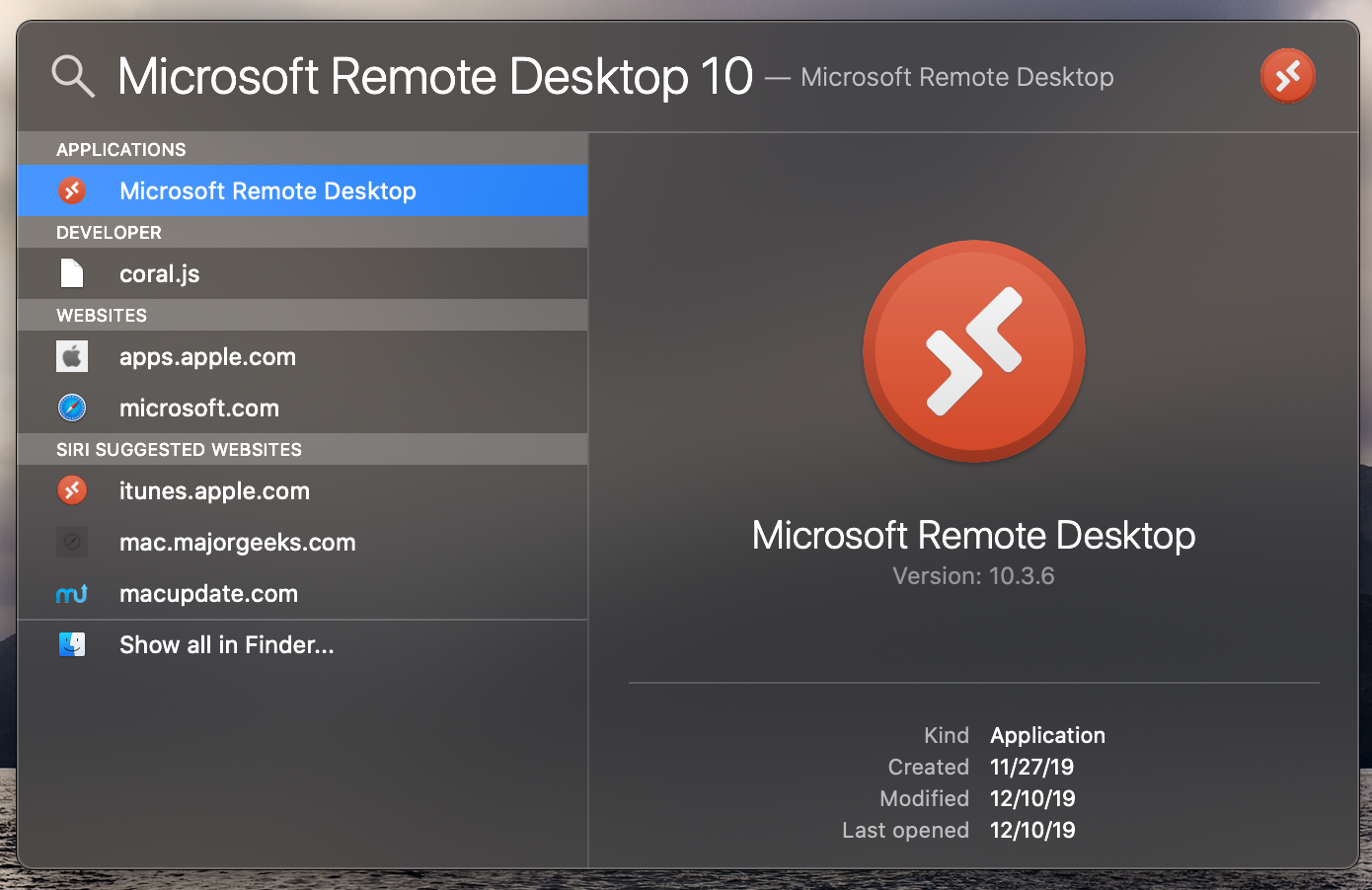
Task: Click the Apple logo icon for apps.apple.com
Action: coord(72,356)
